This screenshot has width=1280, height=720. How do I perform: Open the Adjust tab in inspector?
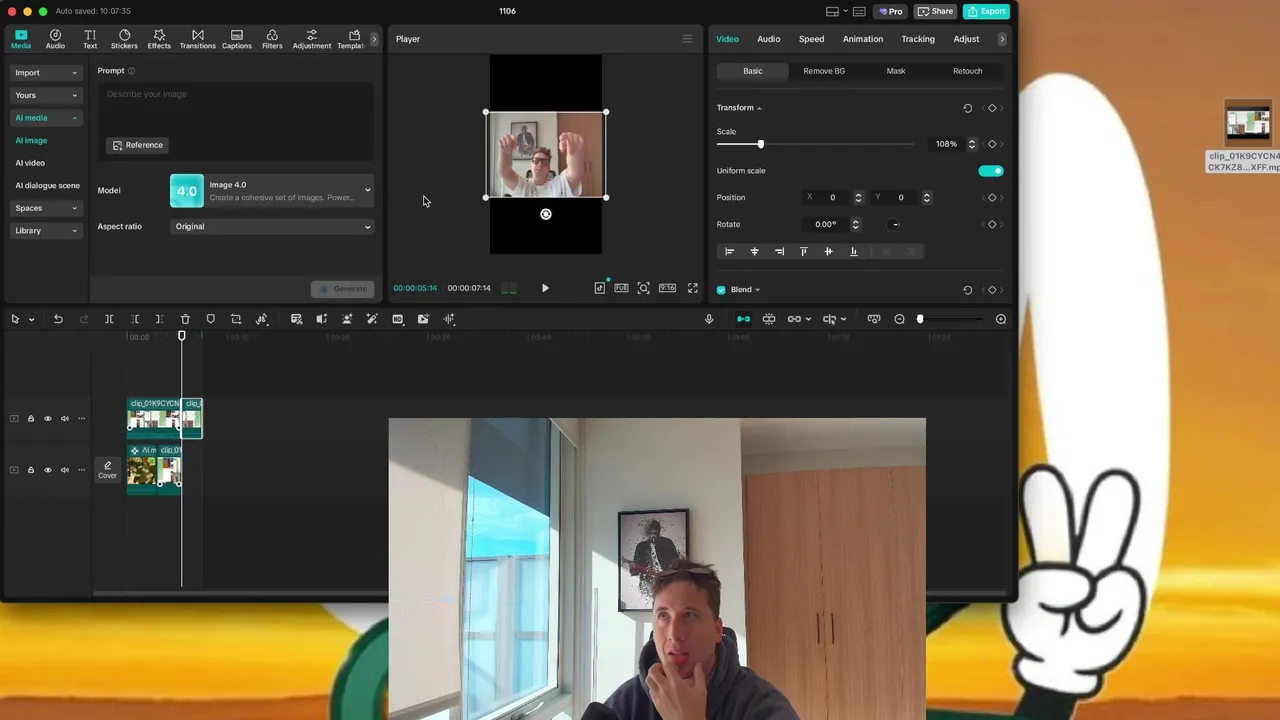point(966,39)
